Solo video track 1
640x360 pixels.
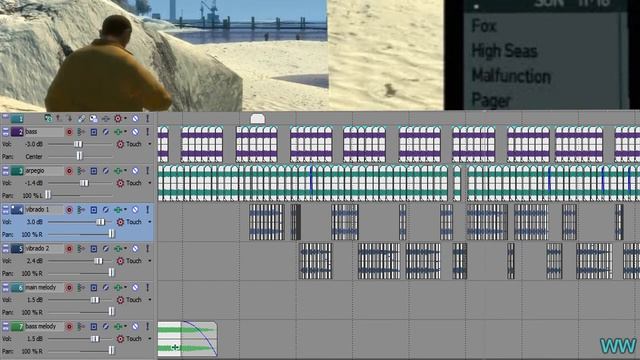coord(147,118)
